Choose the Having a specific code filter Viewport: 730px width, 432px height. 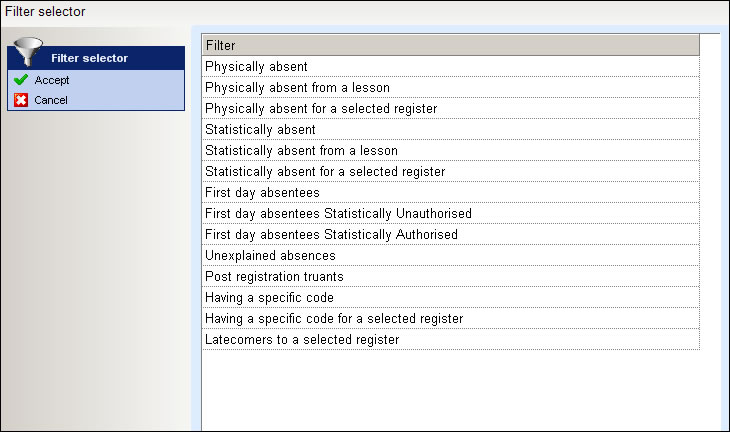(451, 297)
